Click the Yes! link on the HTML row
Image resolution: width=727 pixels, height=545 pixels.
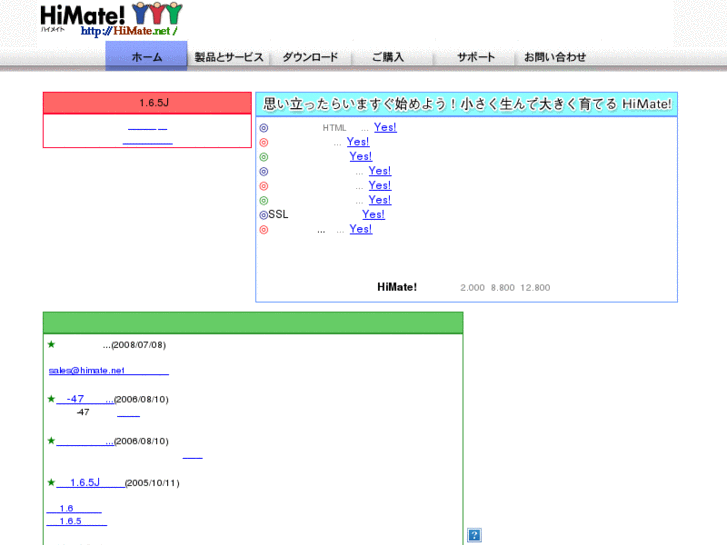tap(385, 128)
